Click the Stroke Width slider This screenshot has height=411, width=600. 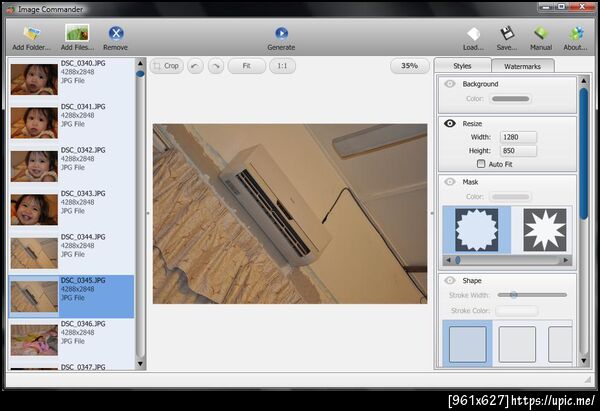coord(532,295)
